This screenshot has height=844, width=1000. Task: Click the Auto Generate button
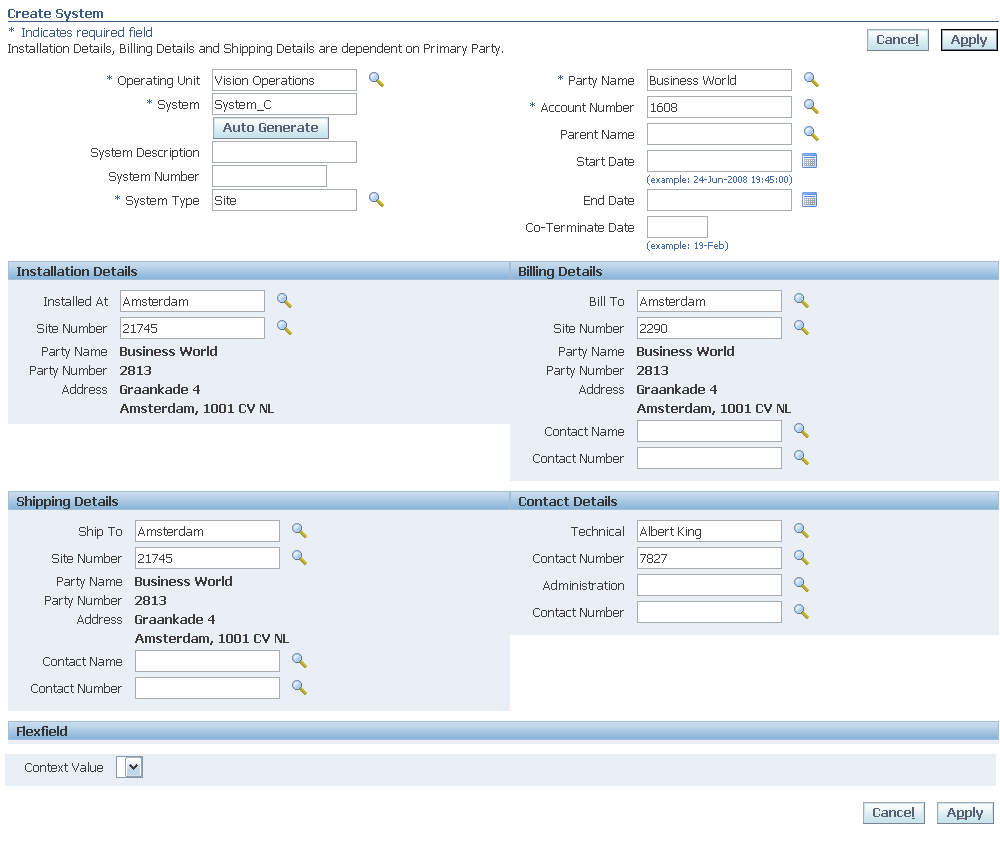pos(270,128)
